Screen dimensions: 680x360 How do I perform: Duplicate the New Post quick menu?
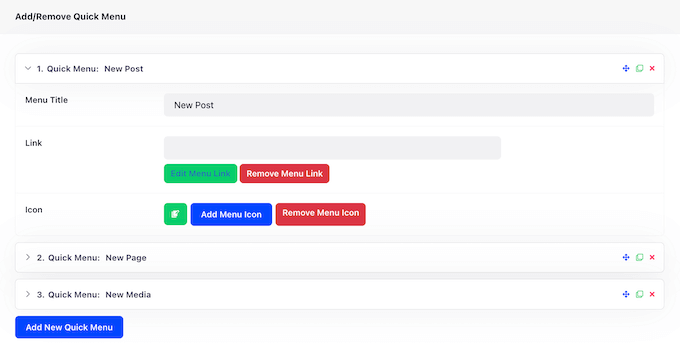(x=639, y=69)
